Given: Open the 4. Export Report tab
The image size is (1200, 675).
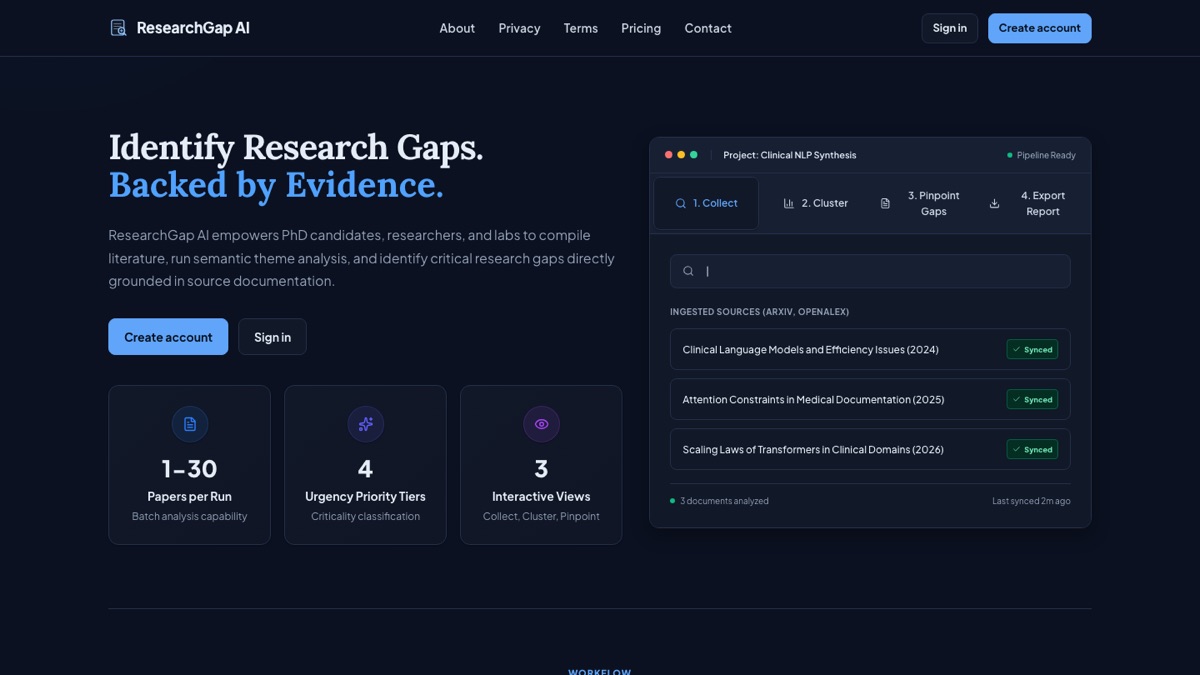Looking at the screenshot, I should point(1030,203).
